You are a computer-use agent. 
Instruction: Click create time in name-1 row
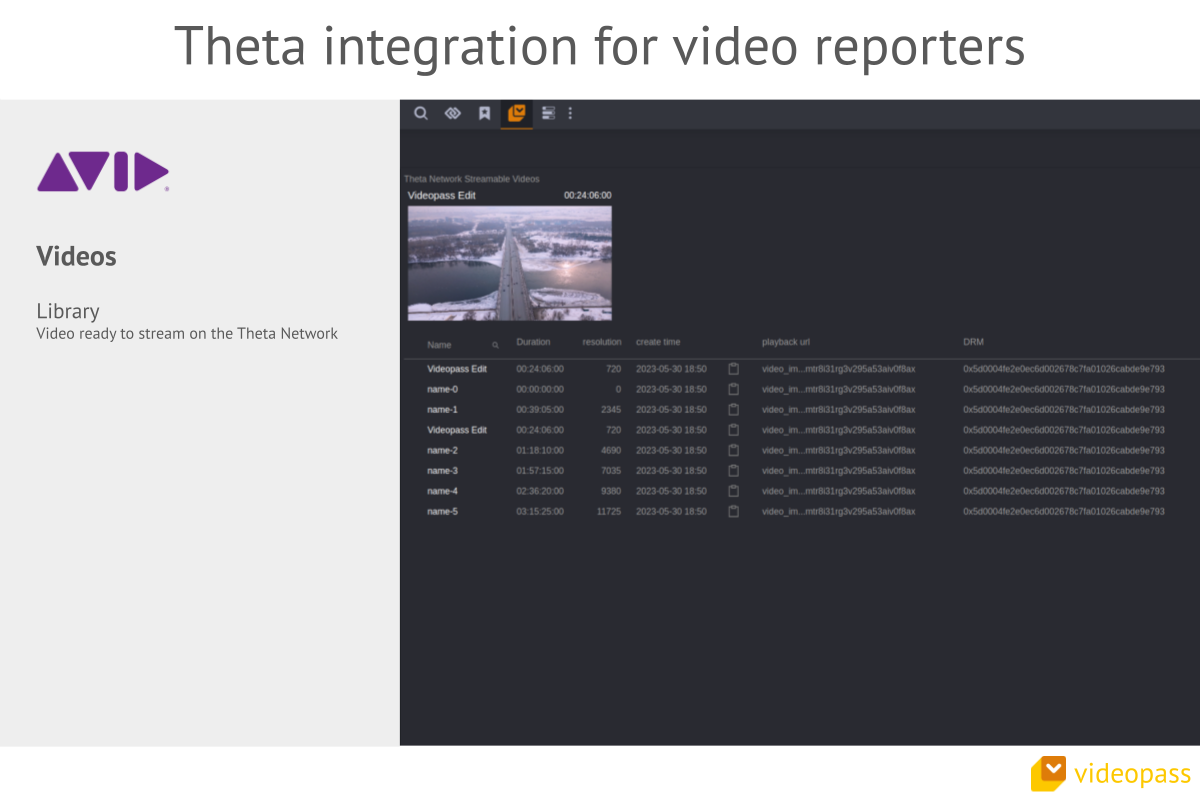point(671,409)
